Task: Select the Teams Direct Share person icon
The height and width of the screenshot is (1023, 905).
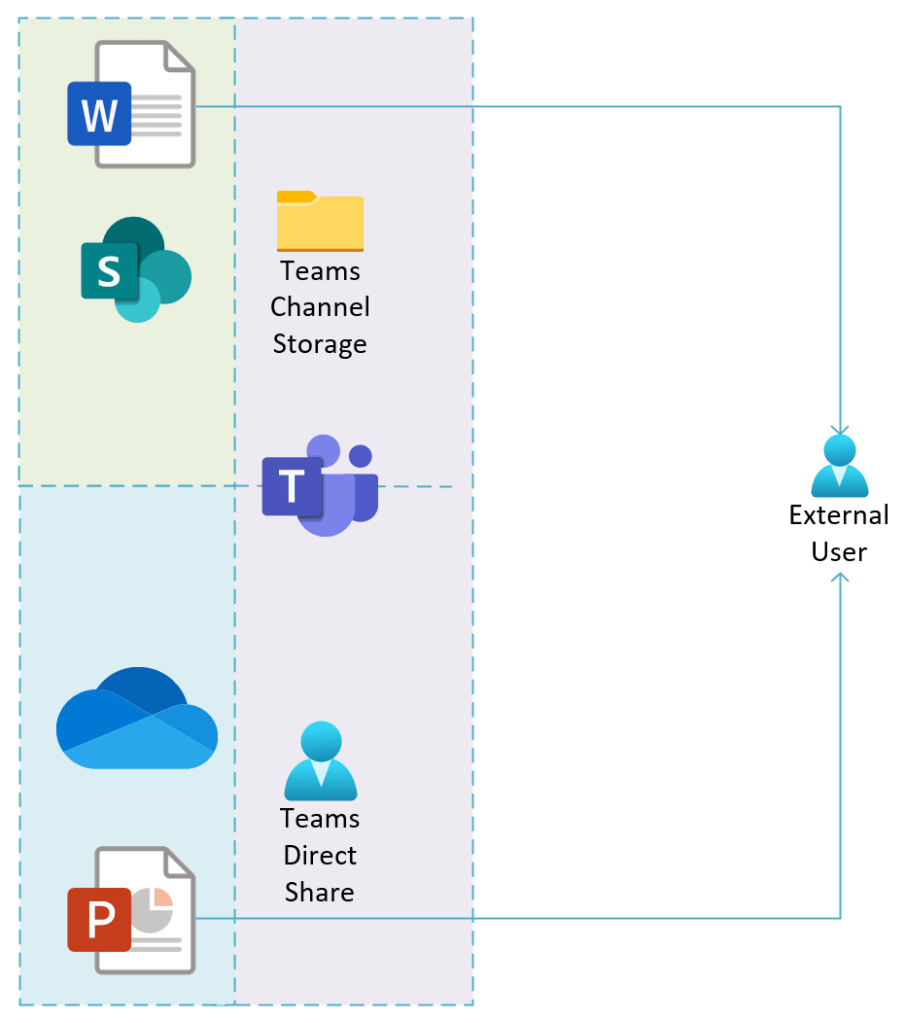Action: 319,763
